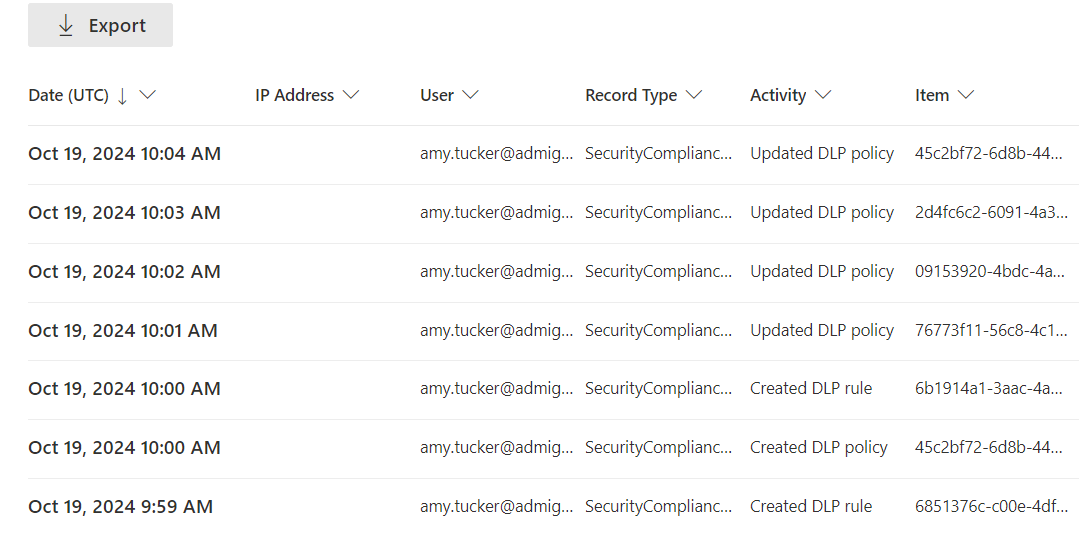Open the IP Address column filter dropdown
The image size is (1079, 537).
pos(350,95)
